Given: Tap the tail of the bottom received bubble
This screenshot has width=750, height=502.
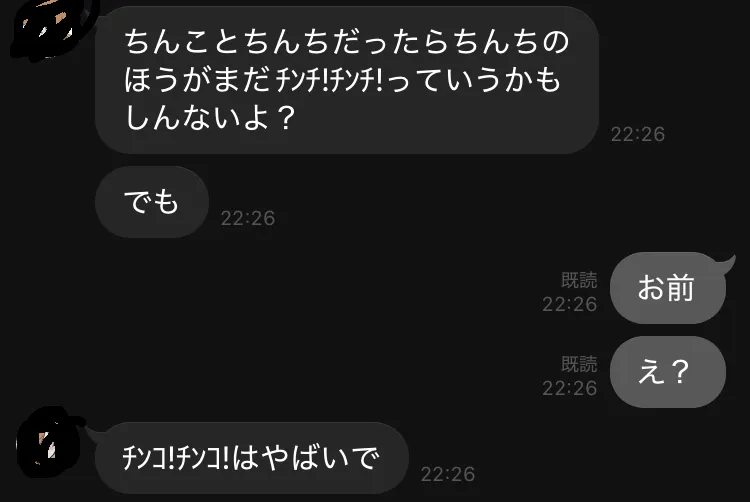Looking at the screenshot, I should pos(96,434).
